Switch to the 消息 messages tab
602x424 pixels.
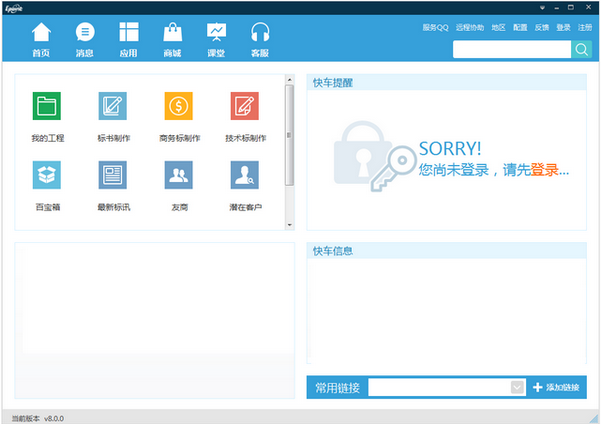pos(85,38)
